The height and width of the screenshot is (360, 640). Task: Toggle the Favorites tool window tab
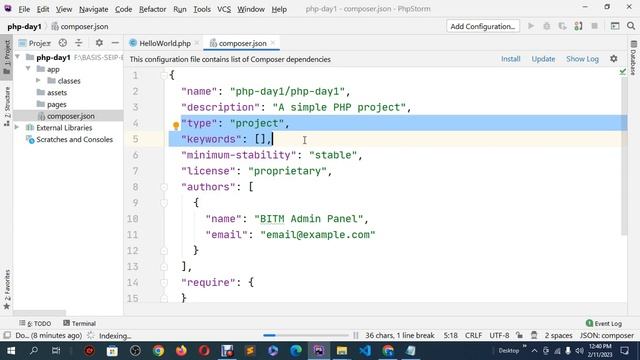pos(7,289)
